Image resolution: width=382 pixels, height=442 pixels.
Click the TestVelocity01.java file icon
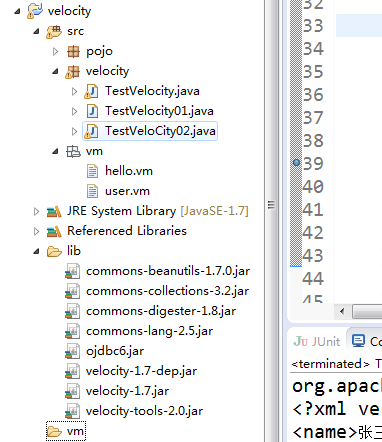[x=92, y=111]
